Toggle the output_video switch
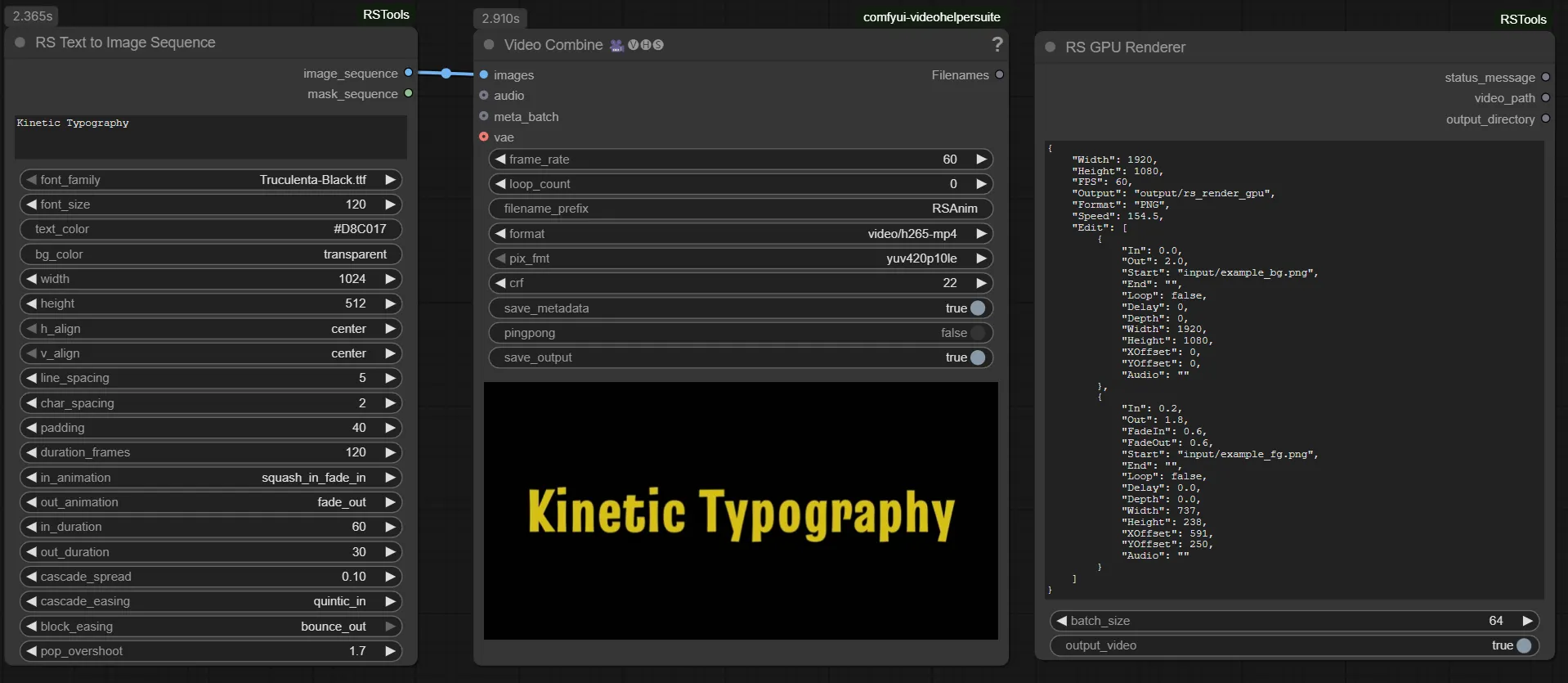This screenshot has width=1568, height=683. tap(1523, 645)
